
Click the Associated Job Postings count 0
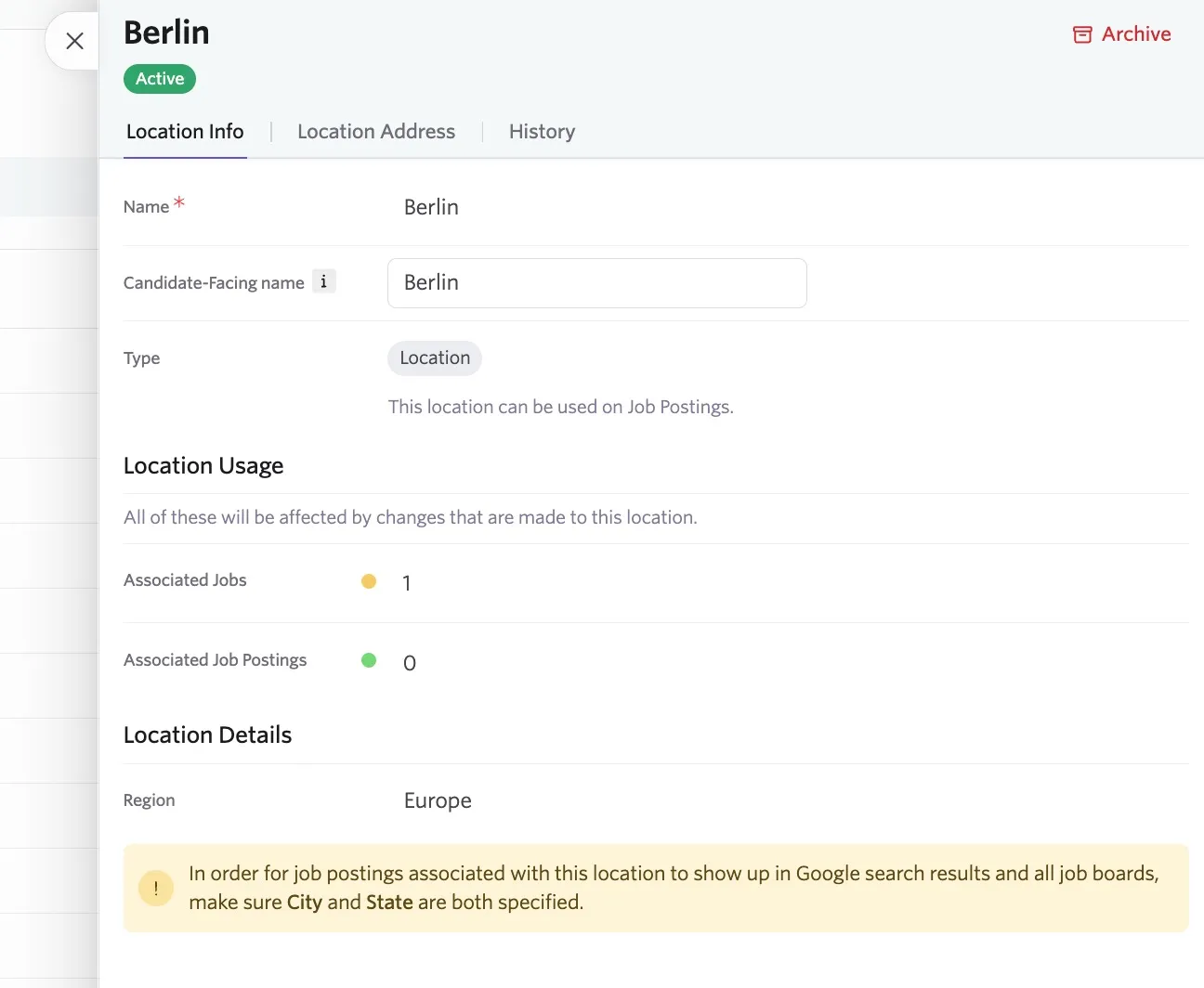click(410, 663)
